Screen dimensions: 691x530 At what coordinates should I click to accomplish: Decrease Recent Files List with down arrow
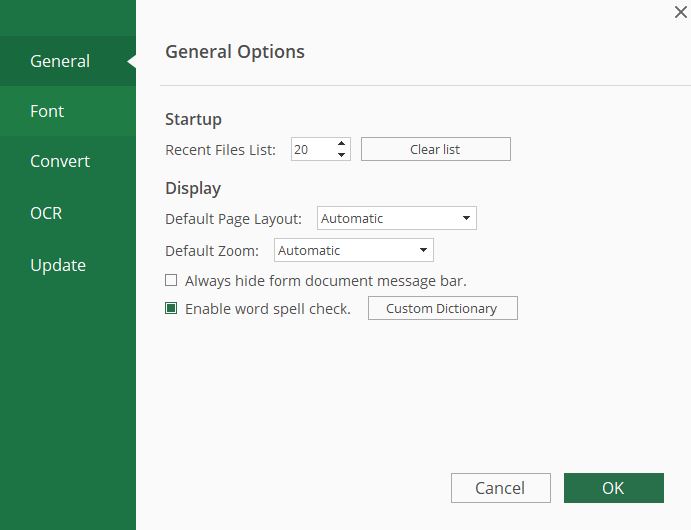(x=342, y=155)
